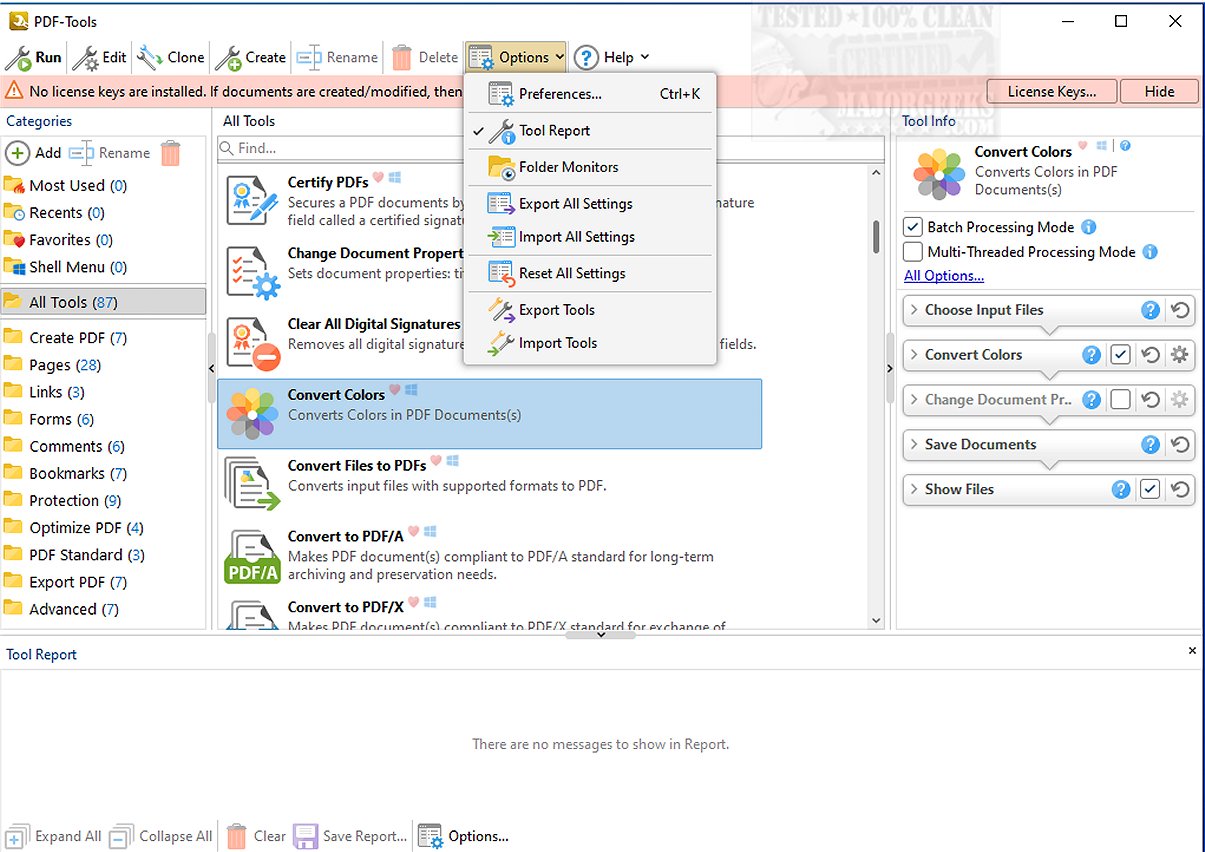Select Import Tools menu entry
This screenshot has height=852, width=1205.
pyautogui.click(x=590, y=343)
